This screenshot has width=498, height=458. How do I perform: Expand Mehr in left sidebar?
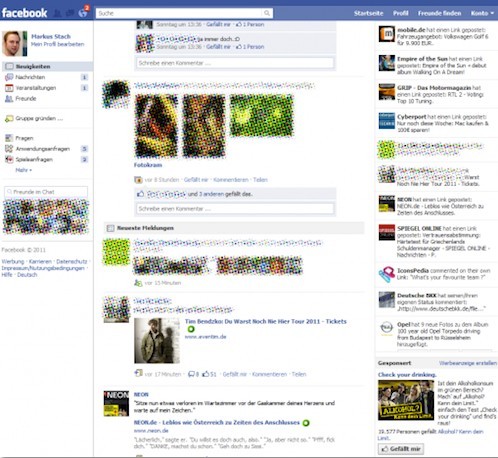coord(23,170)
